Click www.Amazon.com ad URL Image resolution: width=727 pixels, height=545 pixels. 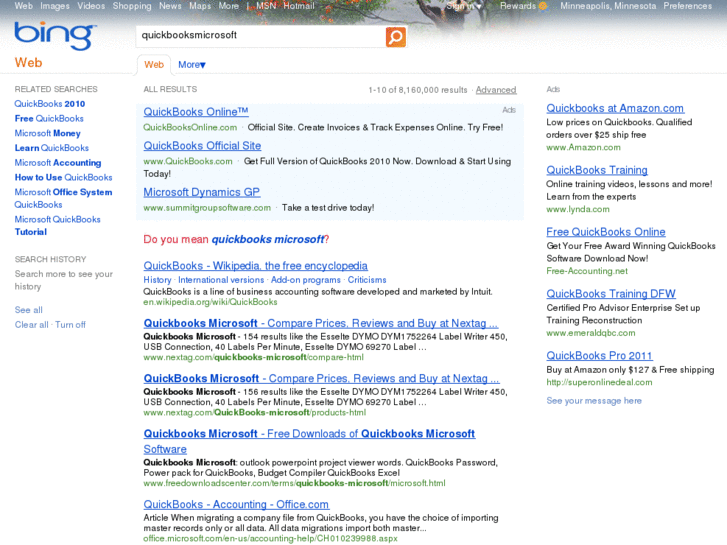(x=583, y=147)
